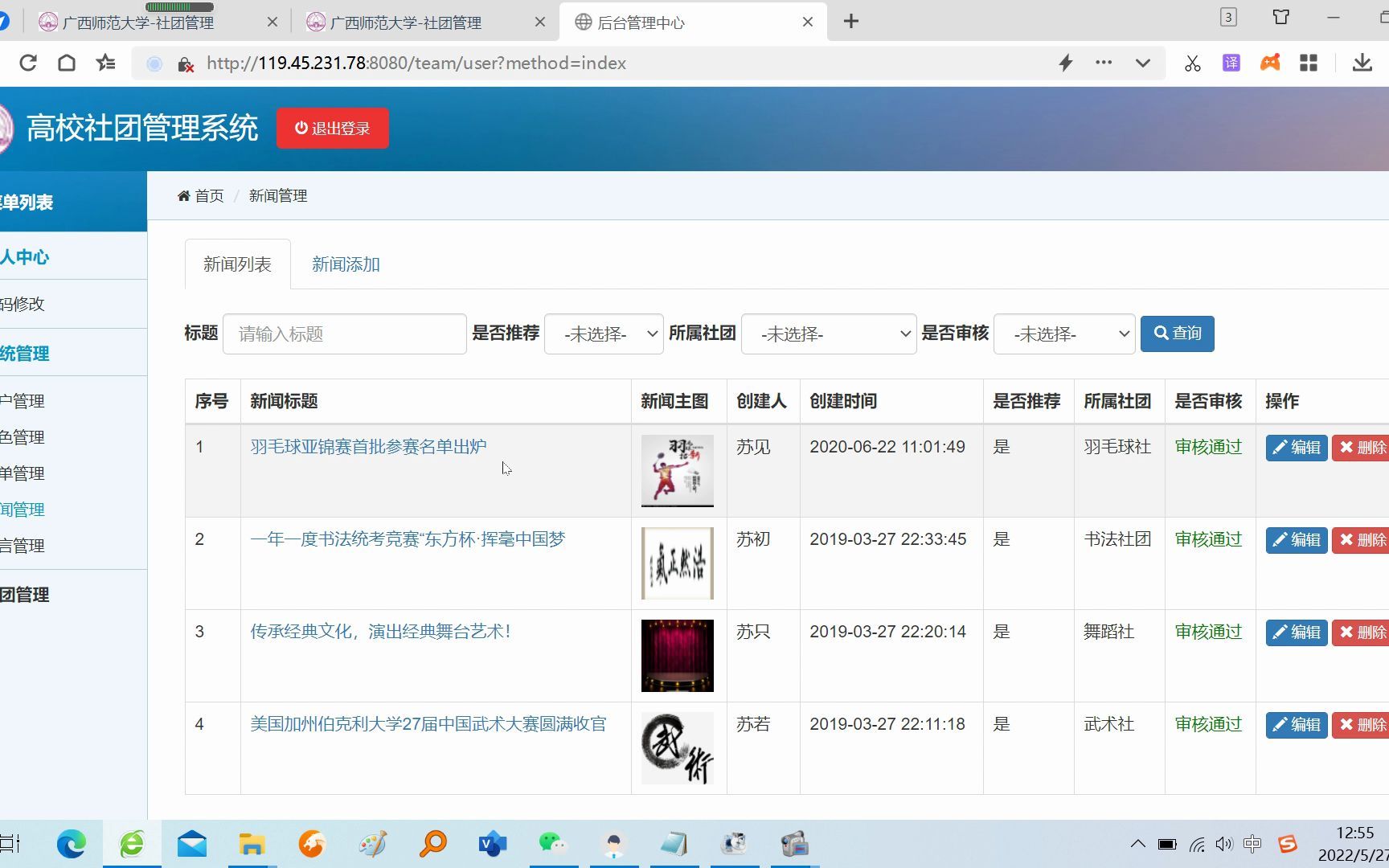Screen dimensions: 1389x868
Task: Switch to the 新闻添加 tab
Action: point(346,264)
